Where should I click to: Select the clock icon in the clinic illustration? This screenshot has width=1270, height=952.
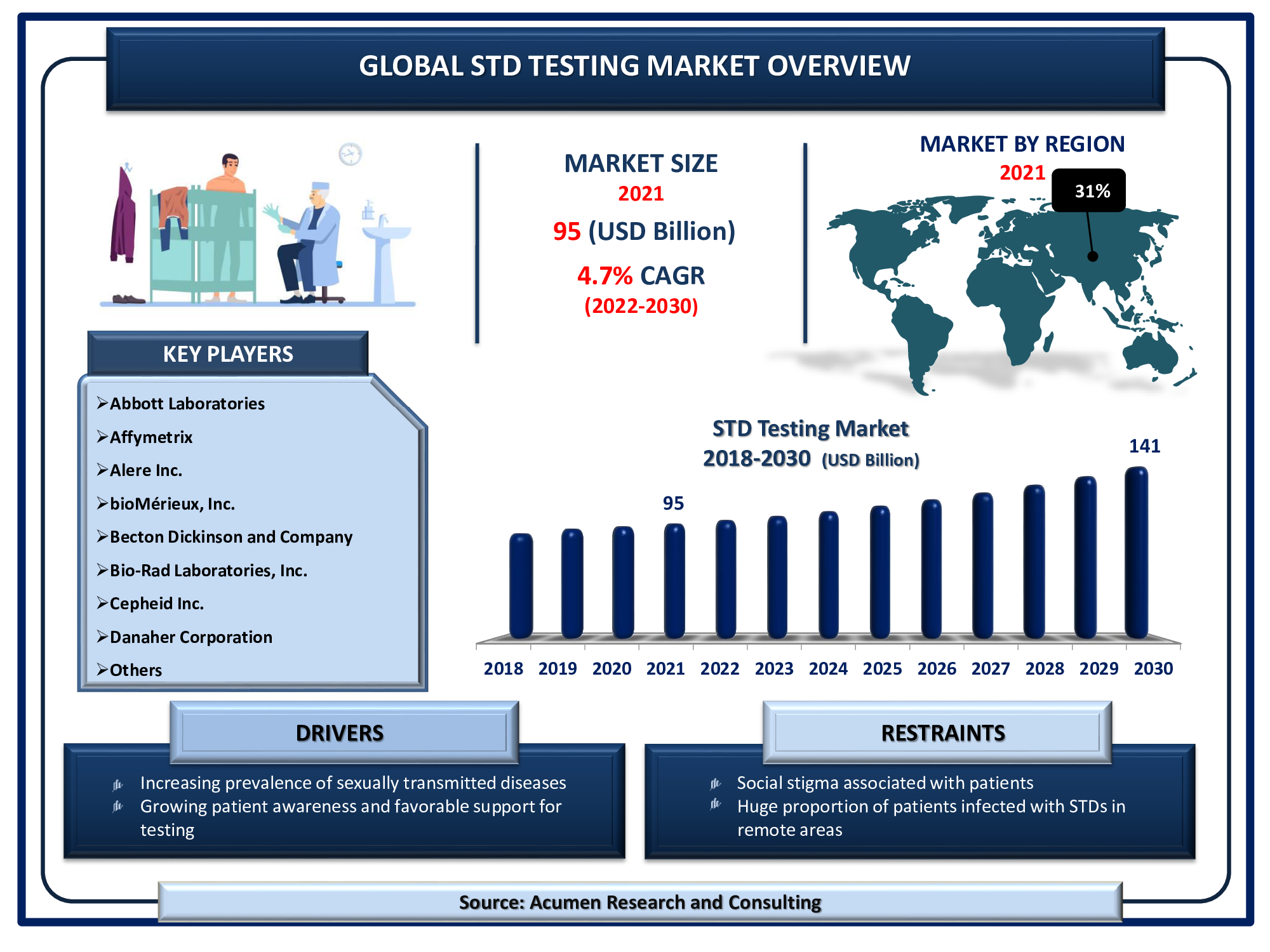pos(350,154)
